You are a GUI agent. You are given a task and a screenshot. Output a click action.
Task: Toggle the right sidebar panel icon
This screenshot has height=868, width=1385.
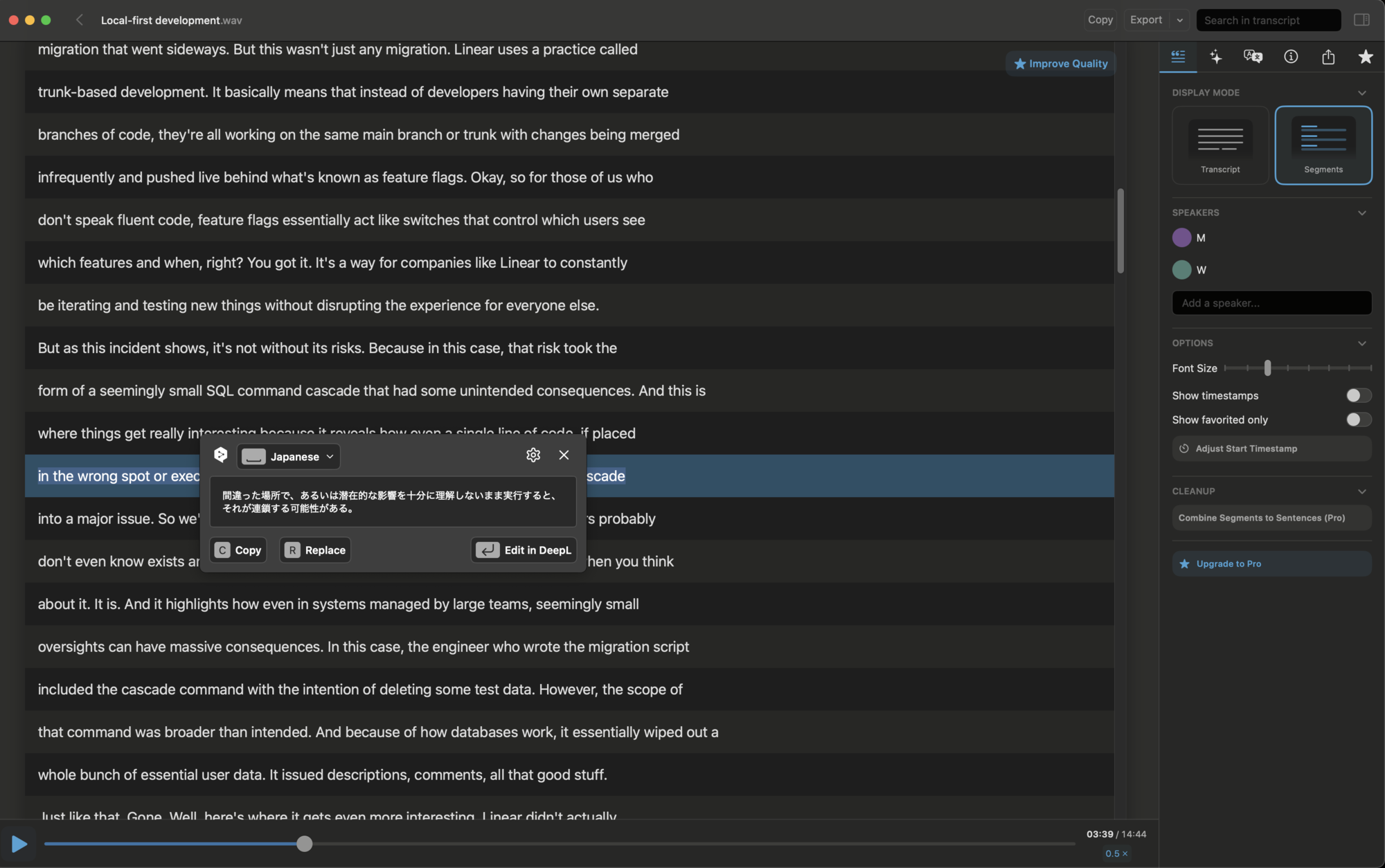[1361, 20]
